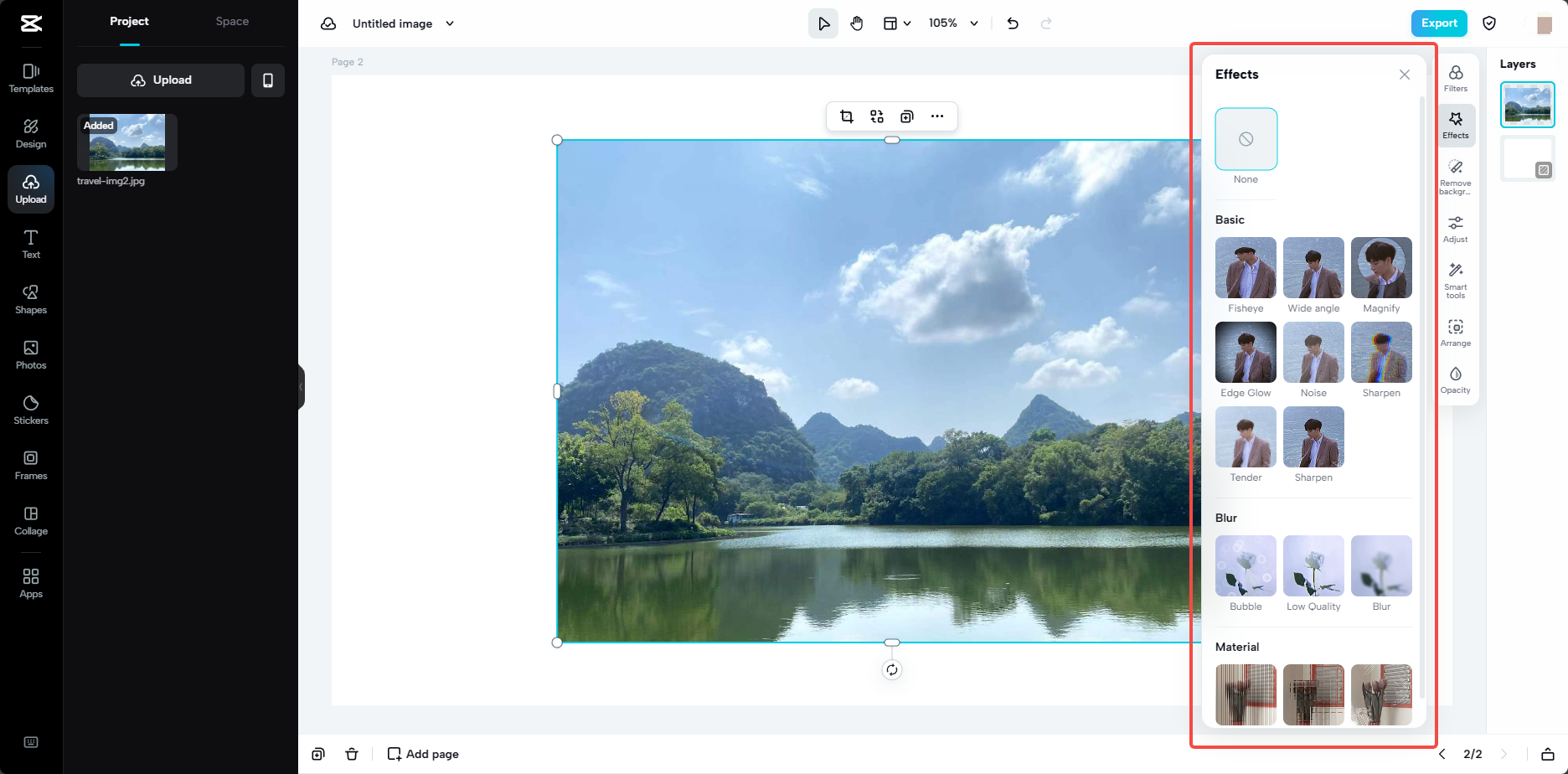Select the Upload sidebar item
The image size is (1568, 774).
tap(31, 189)
